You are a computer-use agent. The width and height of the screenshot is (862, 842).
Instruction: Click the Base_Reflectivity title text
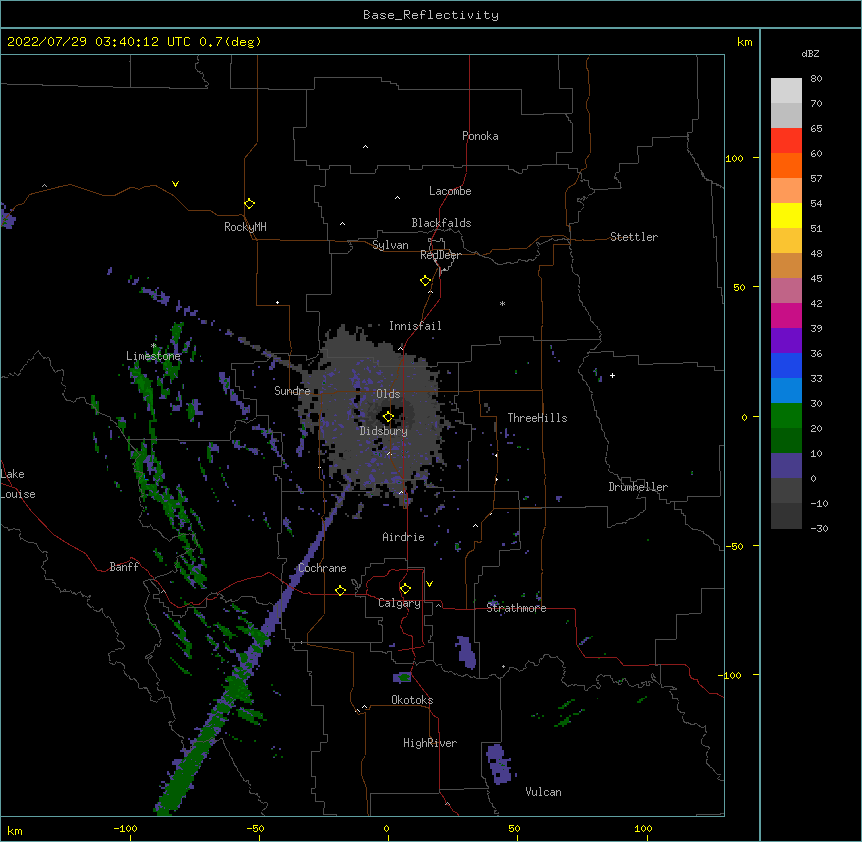431,15
